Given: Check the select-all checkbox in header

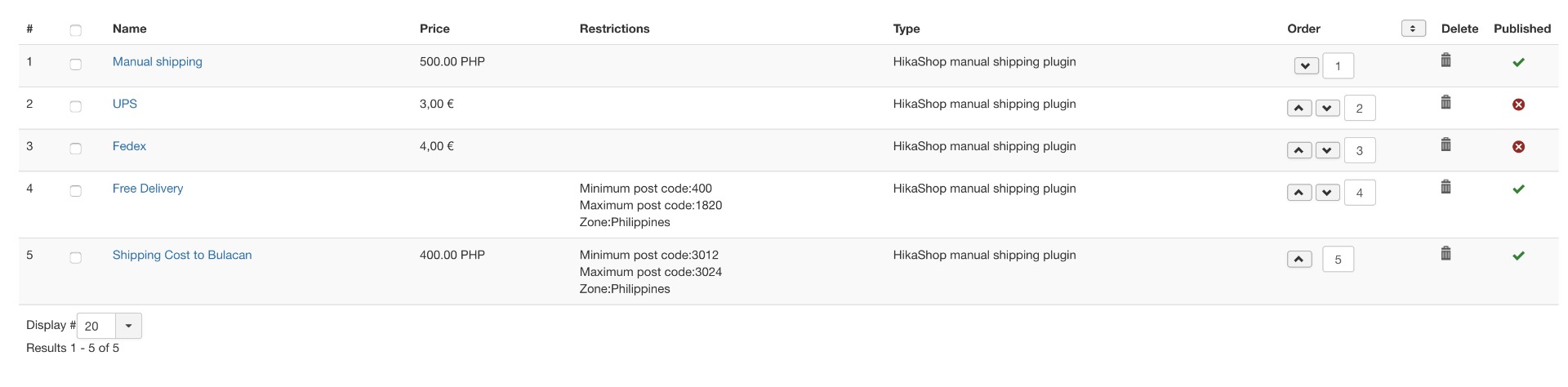Looking at the screenshot, I should pos(76,30).
